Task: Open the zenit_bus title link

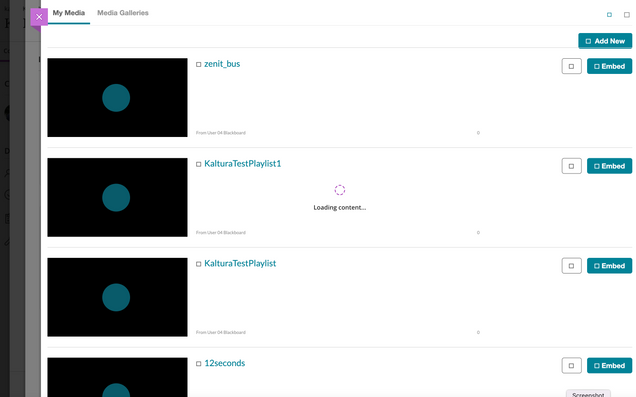Action: (222, 64)
